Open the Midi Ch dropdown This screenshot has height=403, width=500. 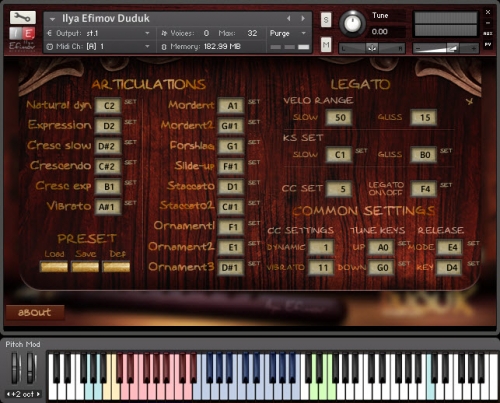[x=147, y=47]
